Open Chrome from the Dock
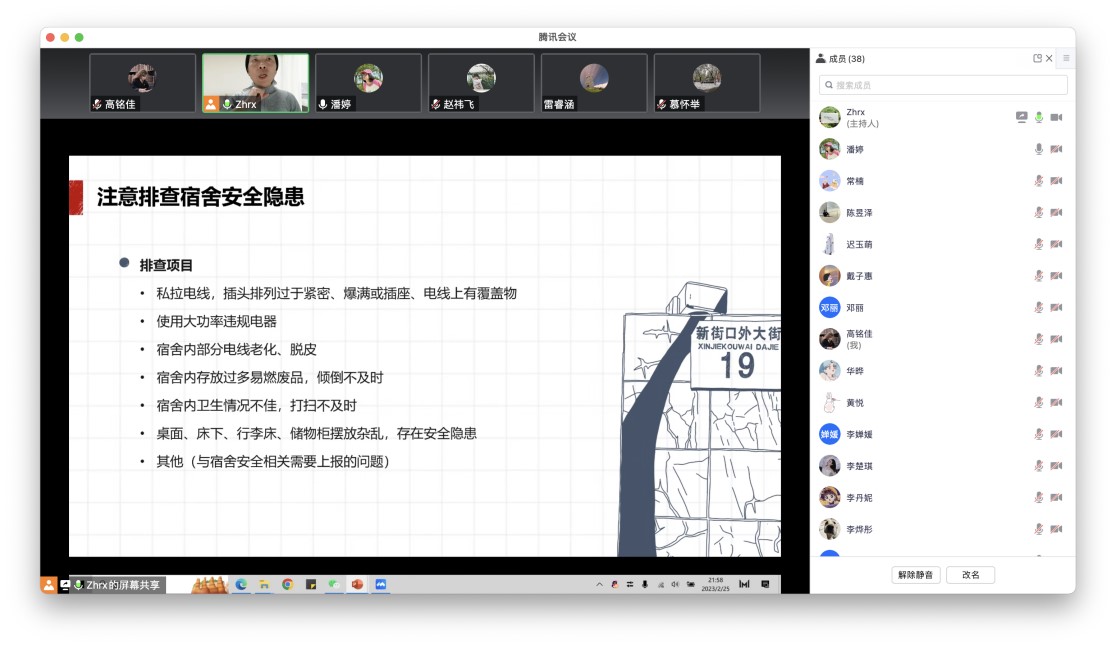Screen dimensions: 1116x647 click(x=287, y=585)
